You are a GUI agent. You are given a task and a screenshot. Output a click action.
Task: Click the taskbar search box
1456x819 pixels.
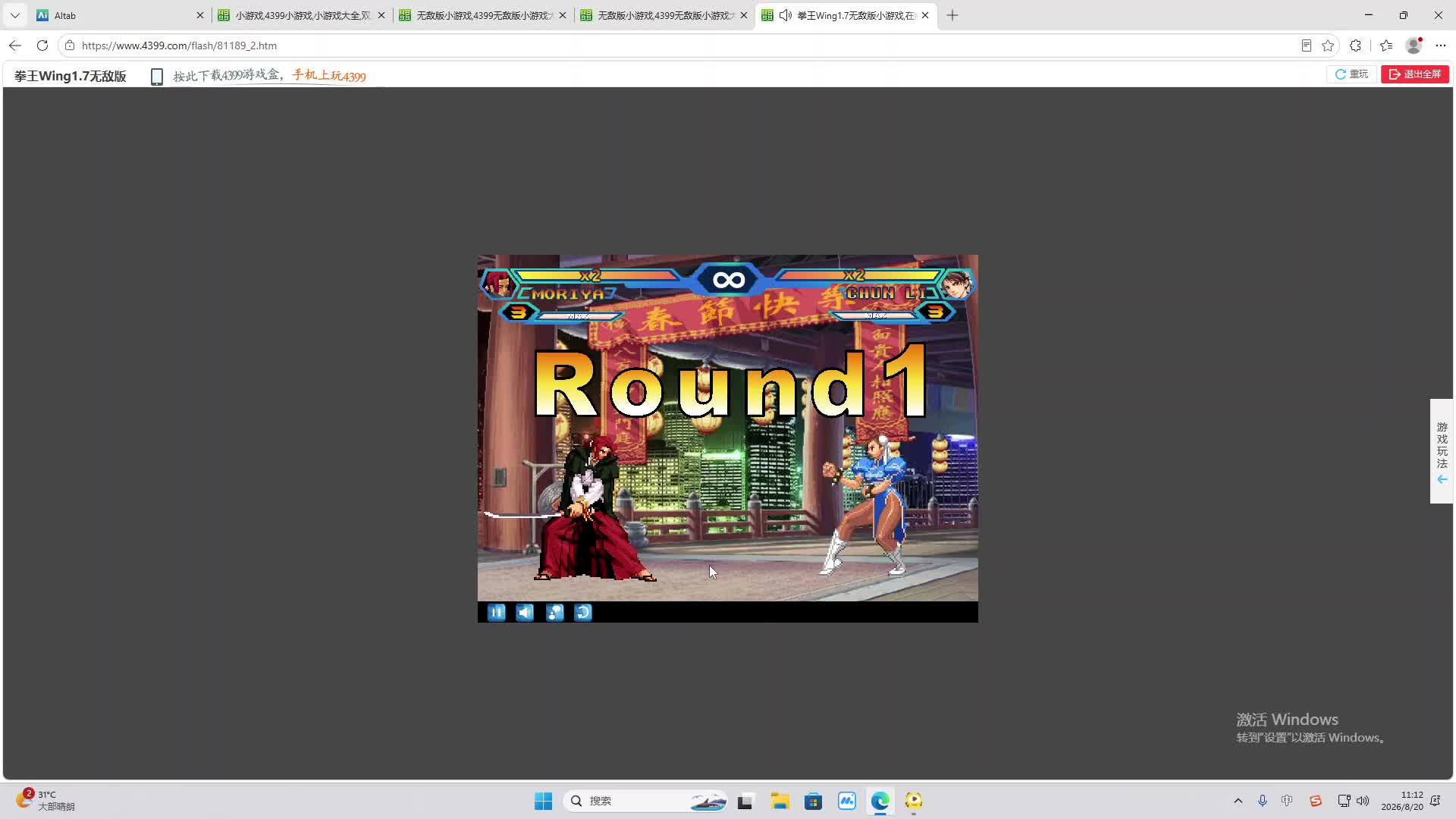(x=646, y=801)
